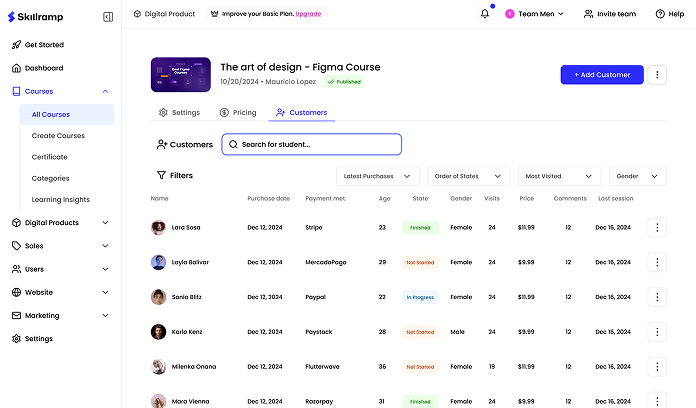Expand the Latest Purchases dropdown
This screenshot has width=696, height=408.
click(x=377, y=176)
